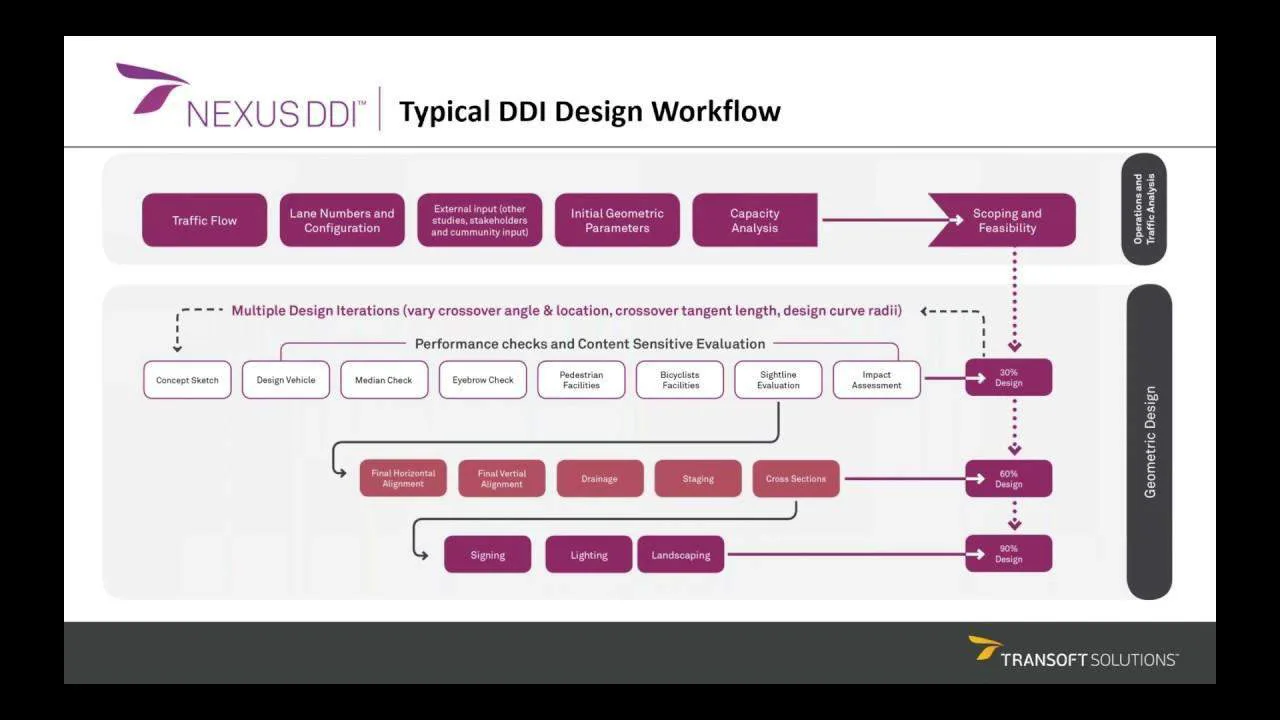Select Final Horizontal Alignment box

click(403, 479)
